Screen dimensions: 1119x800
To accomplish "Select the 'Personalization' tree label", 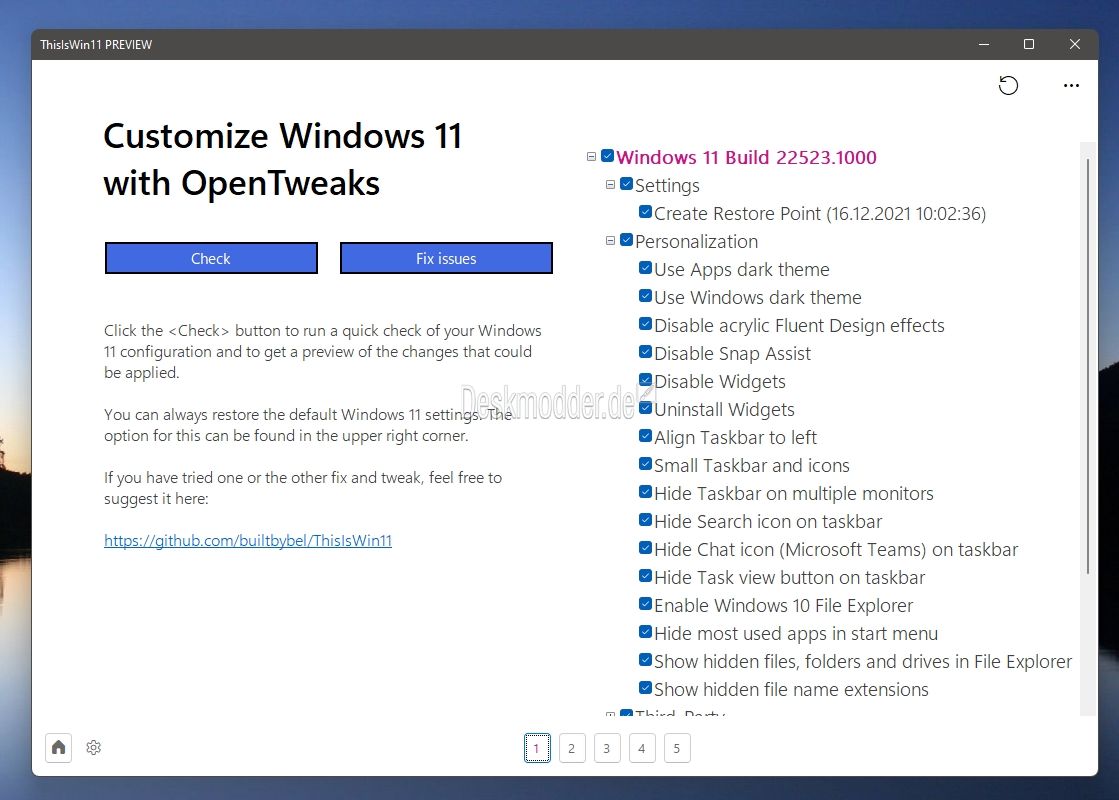I will (697, 241).
